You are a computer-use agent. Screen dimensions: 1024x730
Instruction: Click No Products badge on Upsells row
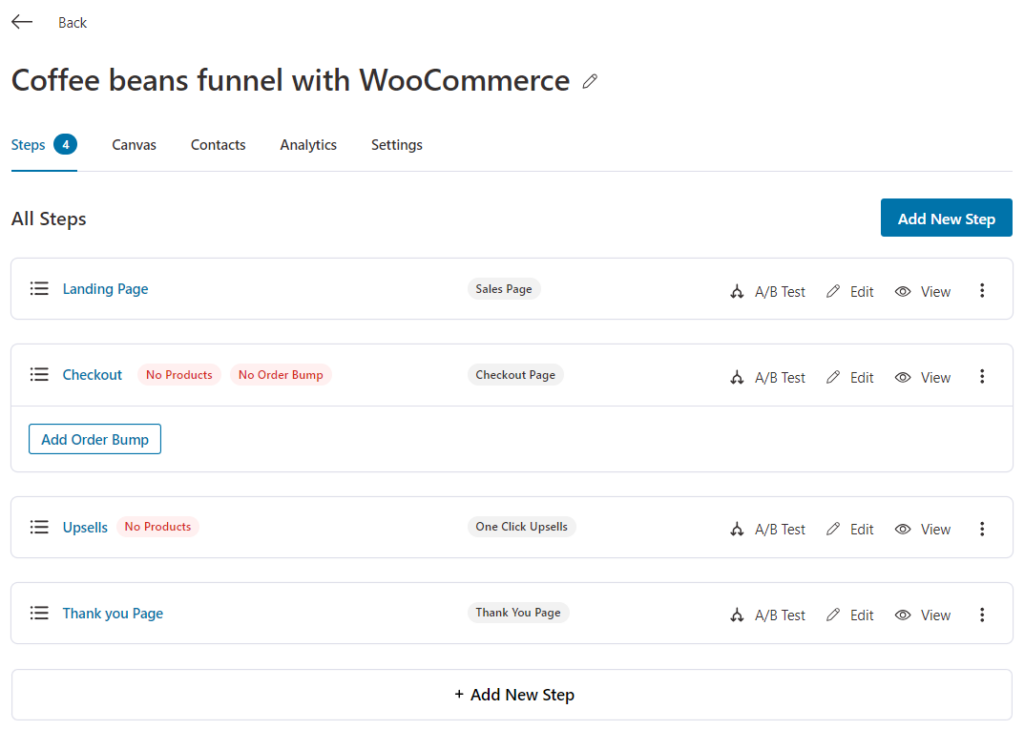click(158, 526)
